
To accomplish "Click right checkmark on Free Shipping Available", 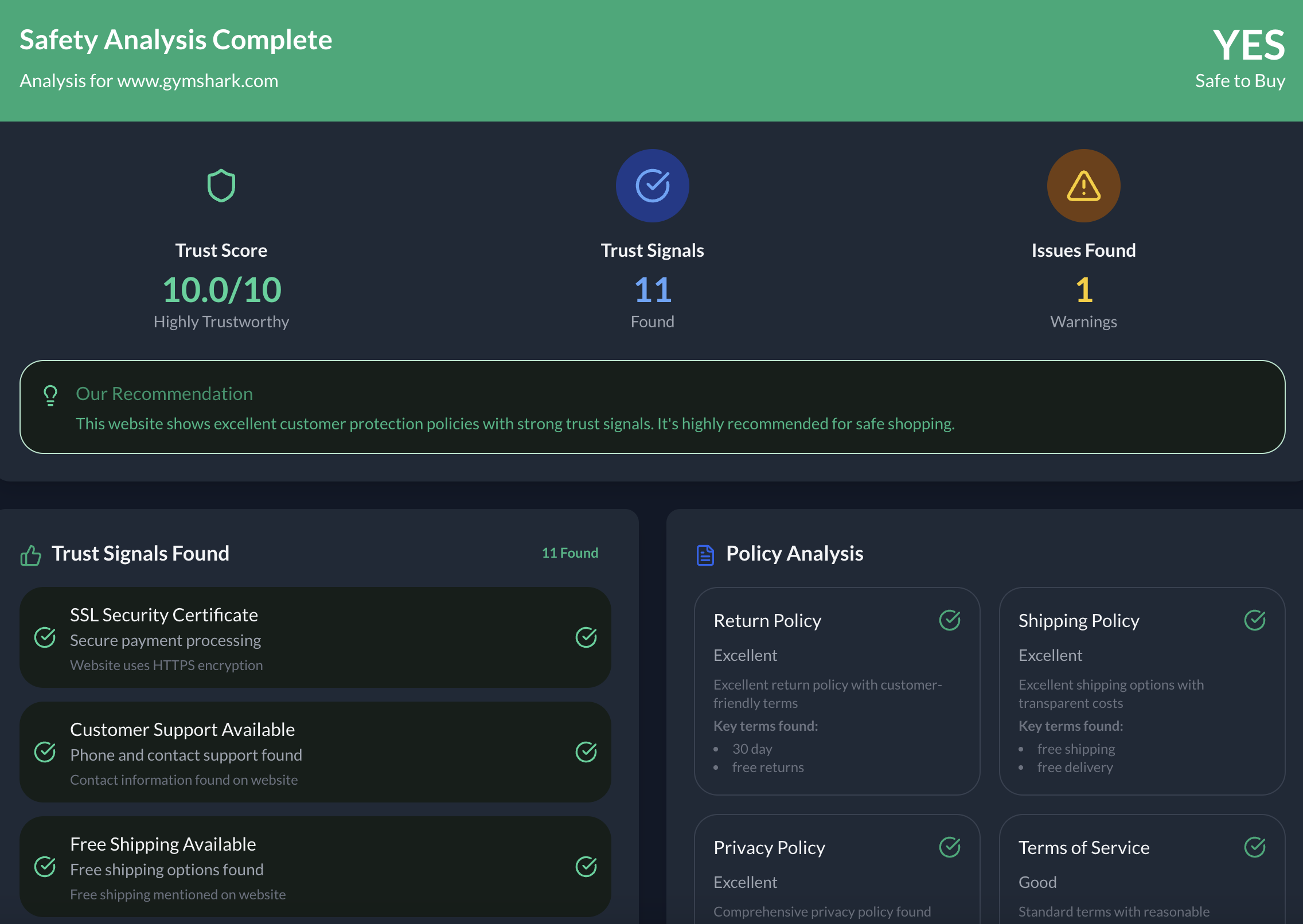I will (x=586, y=867).
